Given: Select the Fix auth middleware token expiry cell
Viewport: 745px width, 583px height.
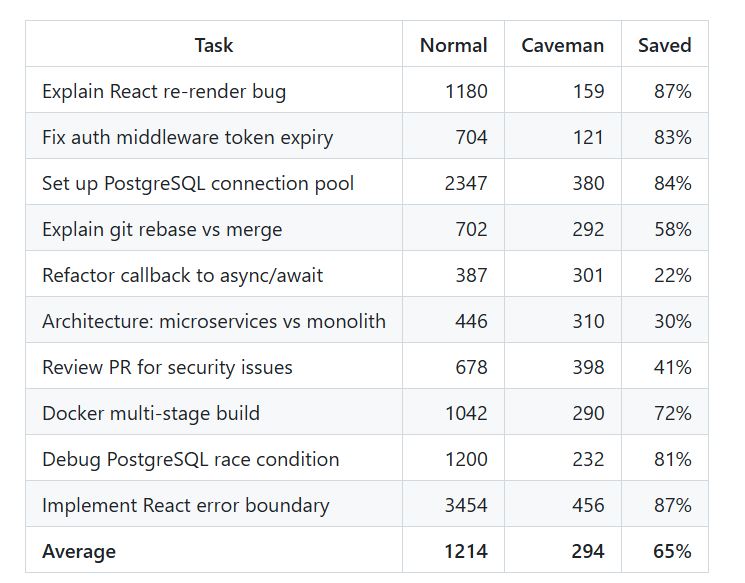Looking at the screenshot, I should [x=214, y=136].
